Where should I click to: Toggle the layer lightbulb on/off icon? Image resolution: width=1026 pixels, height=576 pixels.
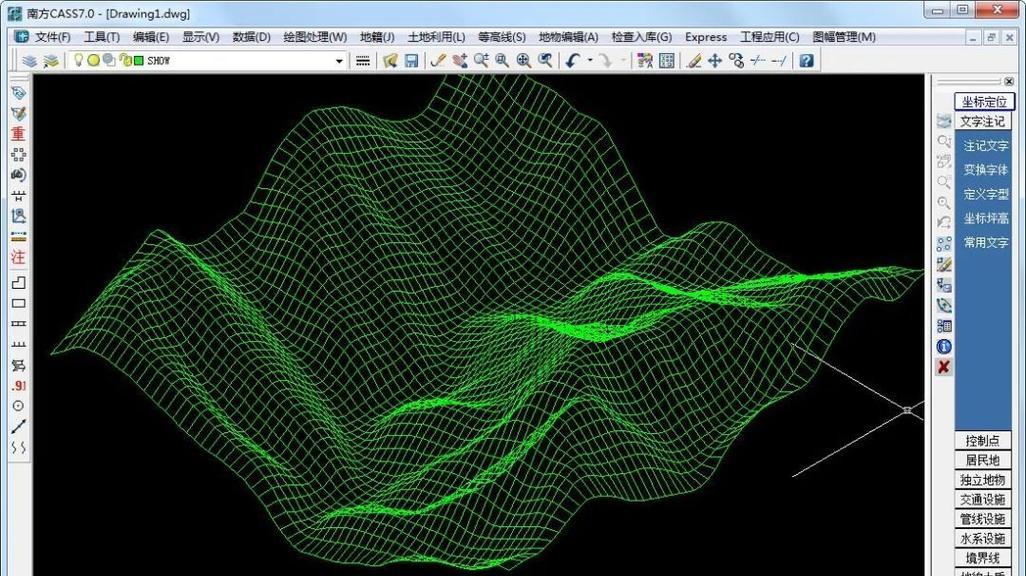point(79,60)
